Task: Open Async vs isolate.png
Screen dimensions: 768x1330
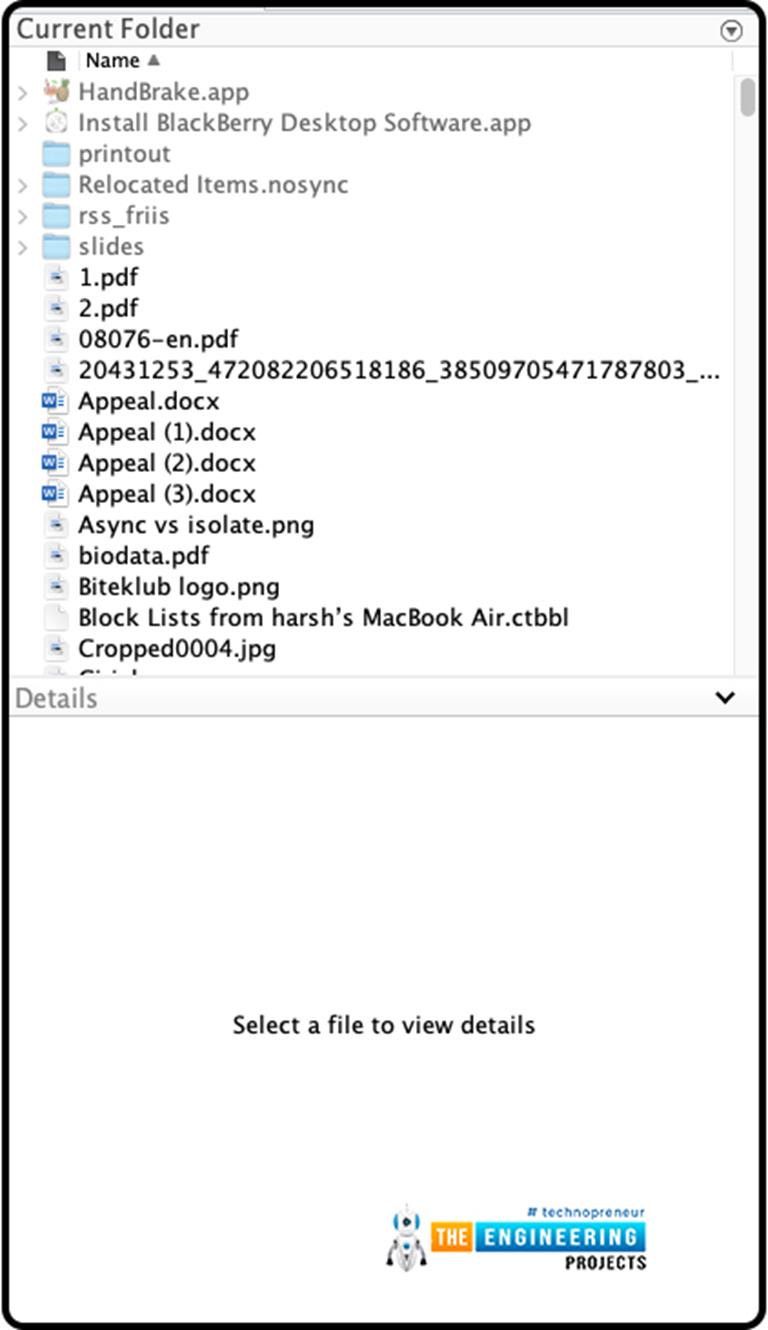Action: pos(196,524)
